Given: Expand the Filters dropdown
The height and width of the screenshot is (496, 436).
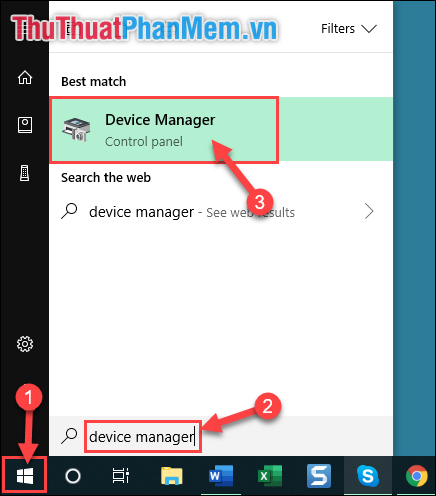Looking at the screenshot, I should point(349,29).
